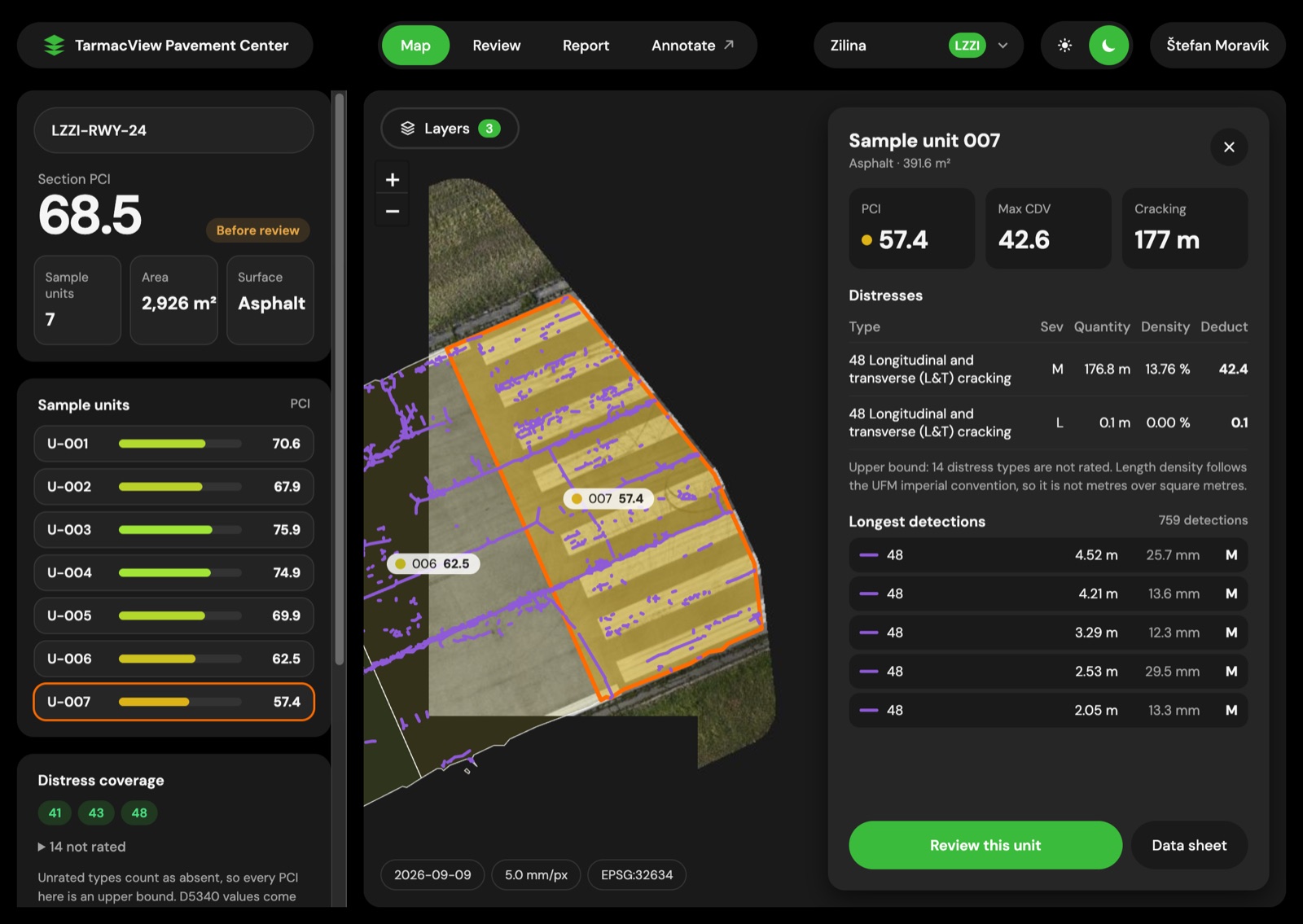Viewport: 1303px width, 924px height.
Task: Select the 2.05 m detection row
Action: [1048, 710]
